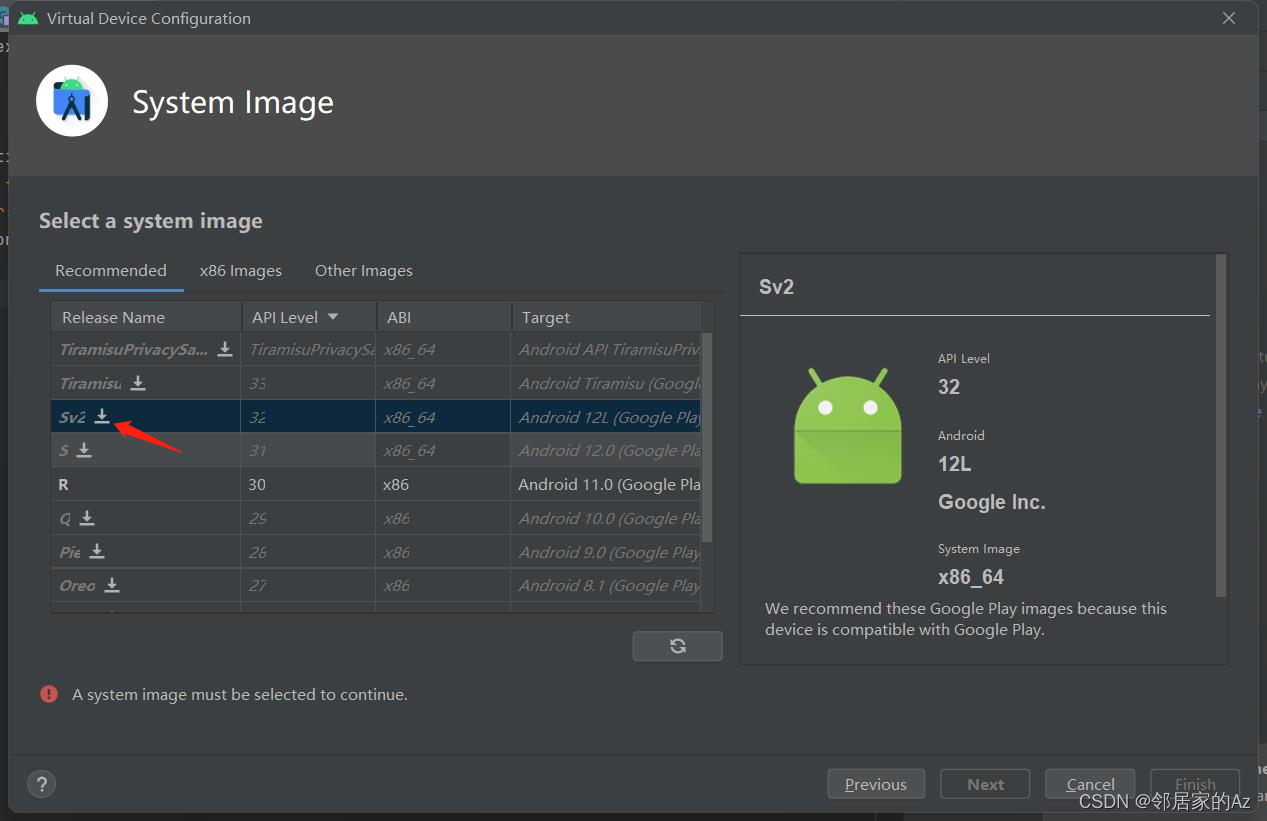Click the 'Android 10.0 (Google Pla' target cell
Viewport: 1267px width, 821px height.
pos(606,518)
